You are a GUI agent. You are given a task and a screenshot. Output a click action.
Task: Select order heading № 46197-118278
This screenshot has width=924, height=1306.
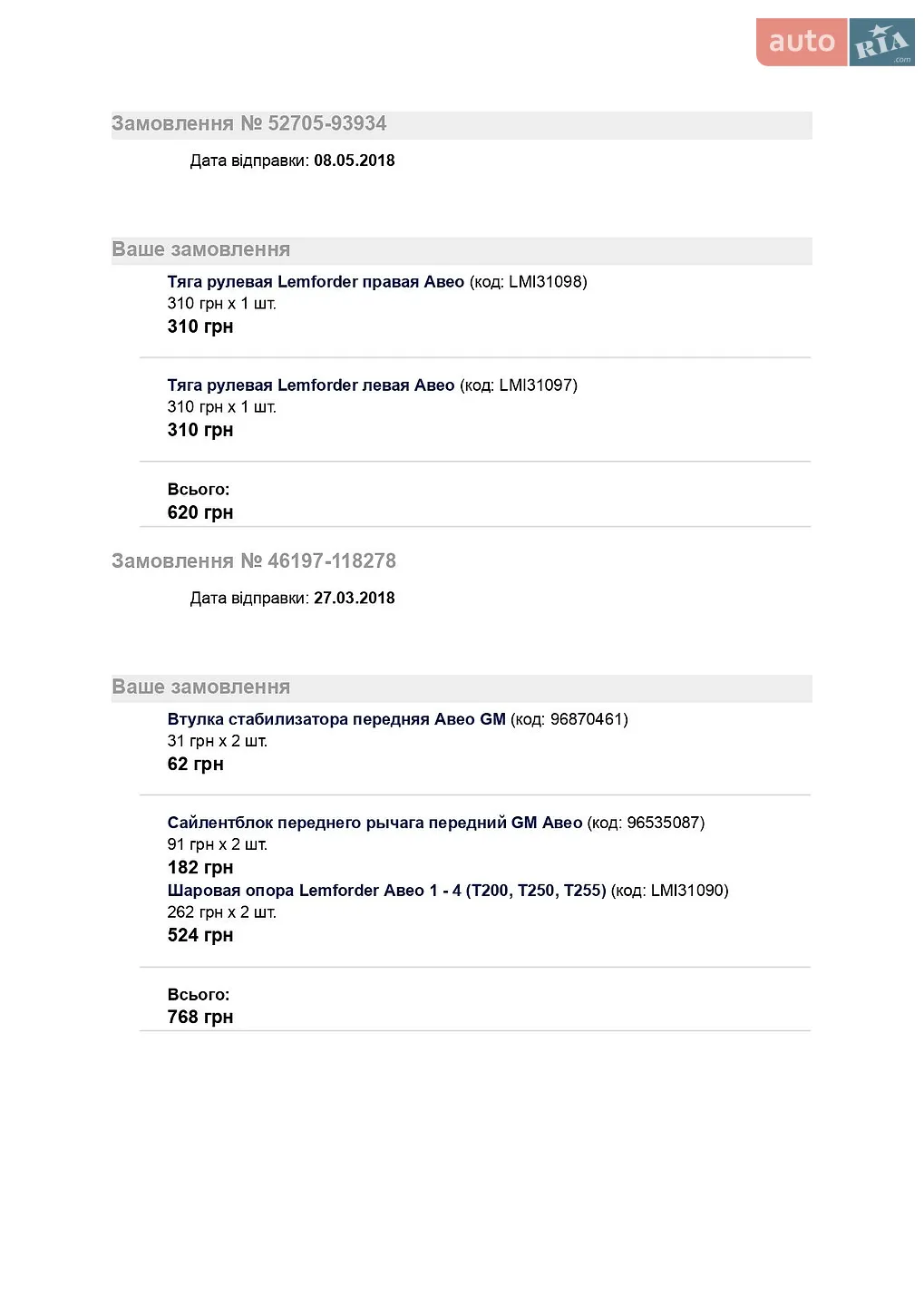(254, 561)
